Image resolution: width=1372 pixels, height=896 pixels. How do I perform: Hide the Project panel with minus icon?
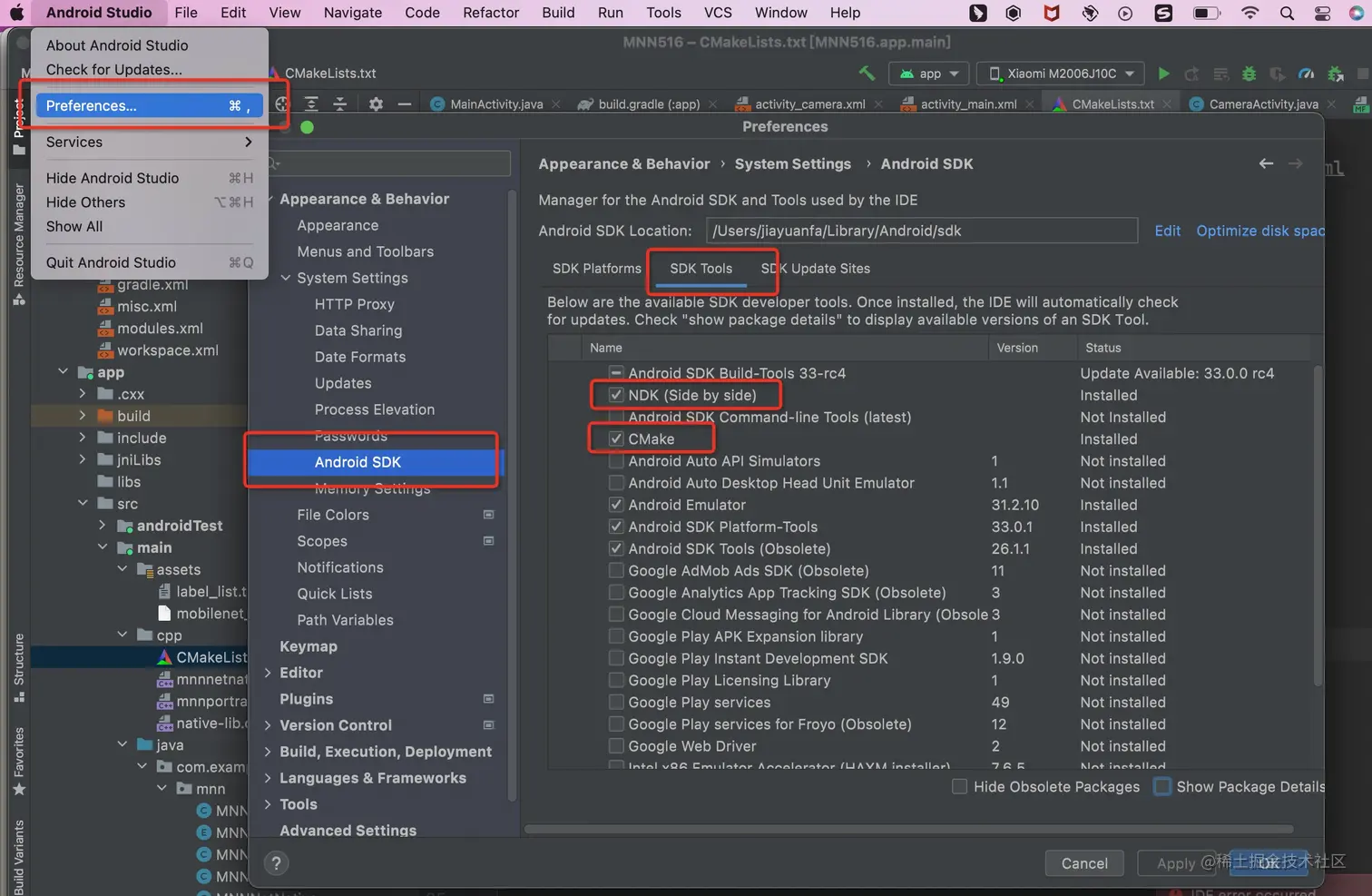point(405,104)
